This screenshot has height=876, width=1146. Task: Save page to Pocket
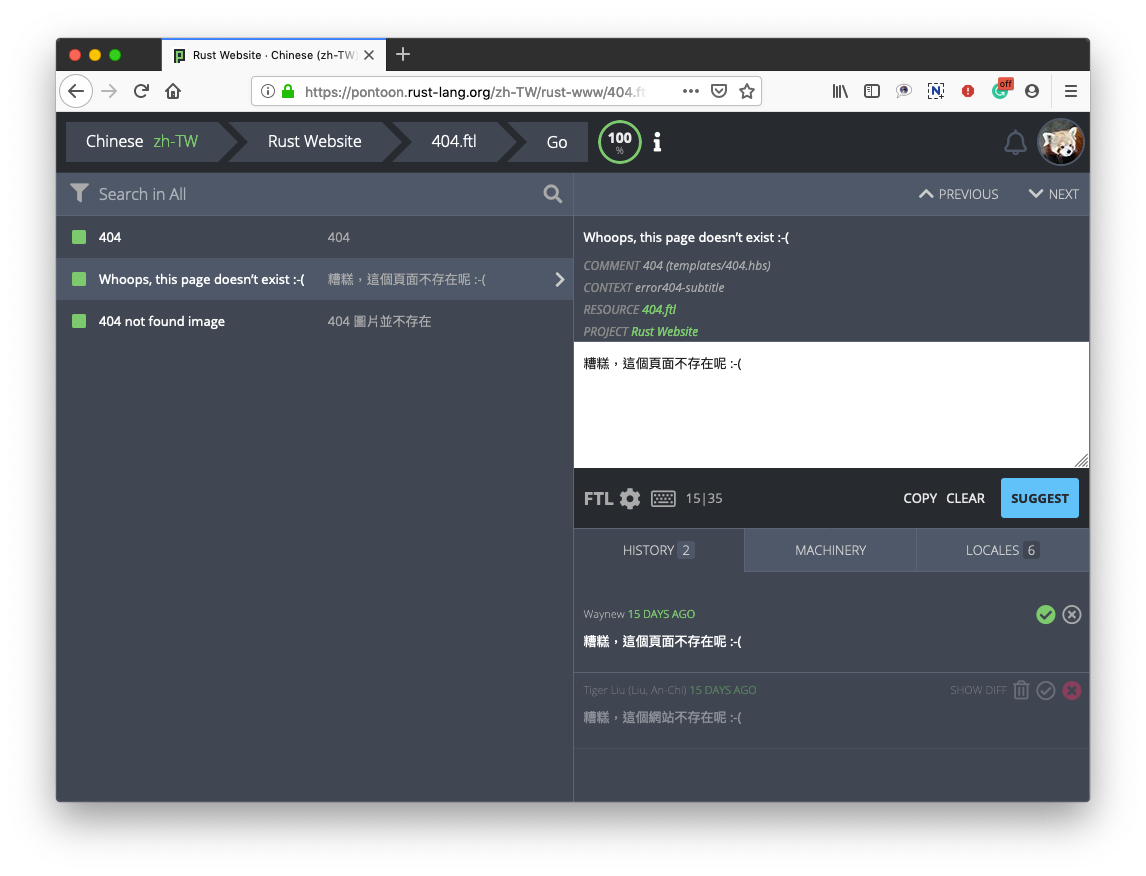click(x=719, y=91)
